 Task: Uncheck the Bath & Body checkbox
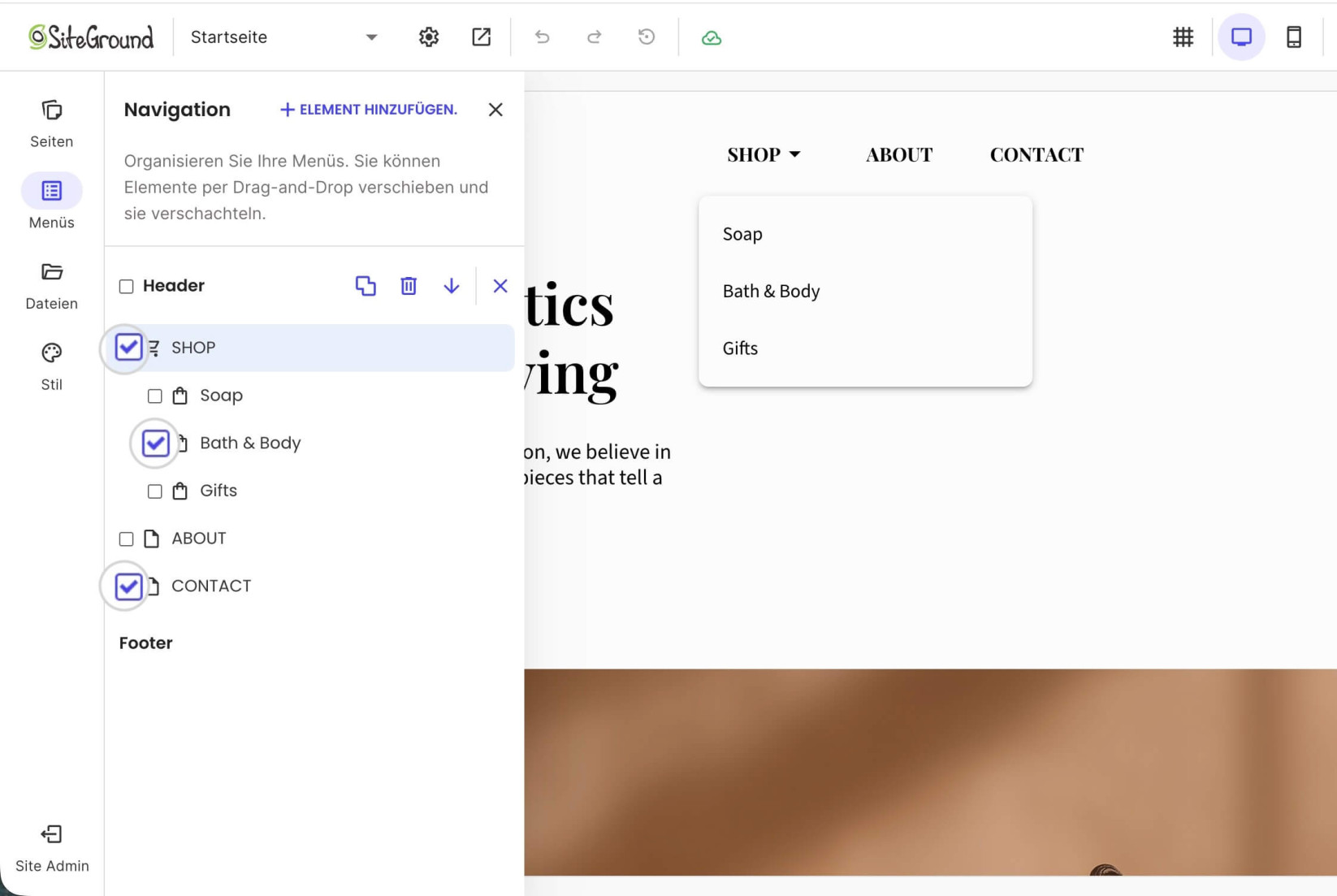point(155,444)
